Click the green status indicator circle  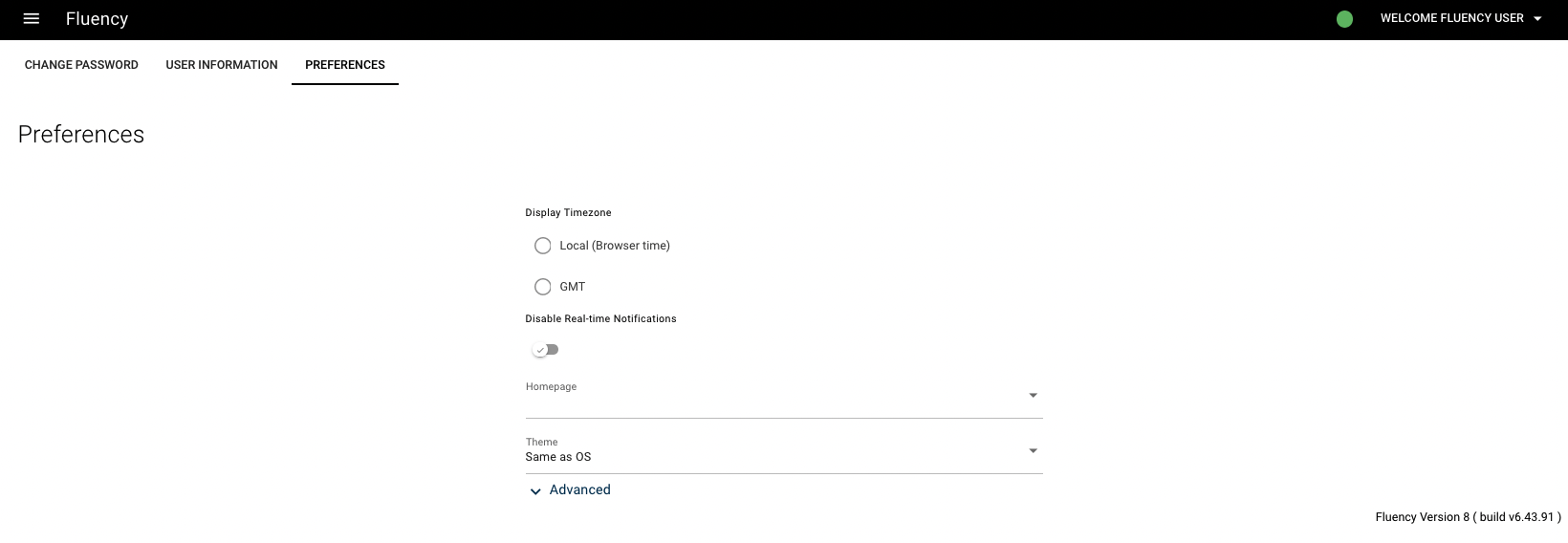pos(1344,19)
